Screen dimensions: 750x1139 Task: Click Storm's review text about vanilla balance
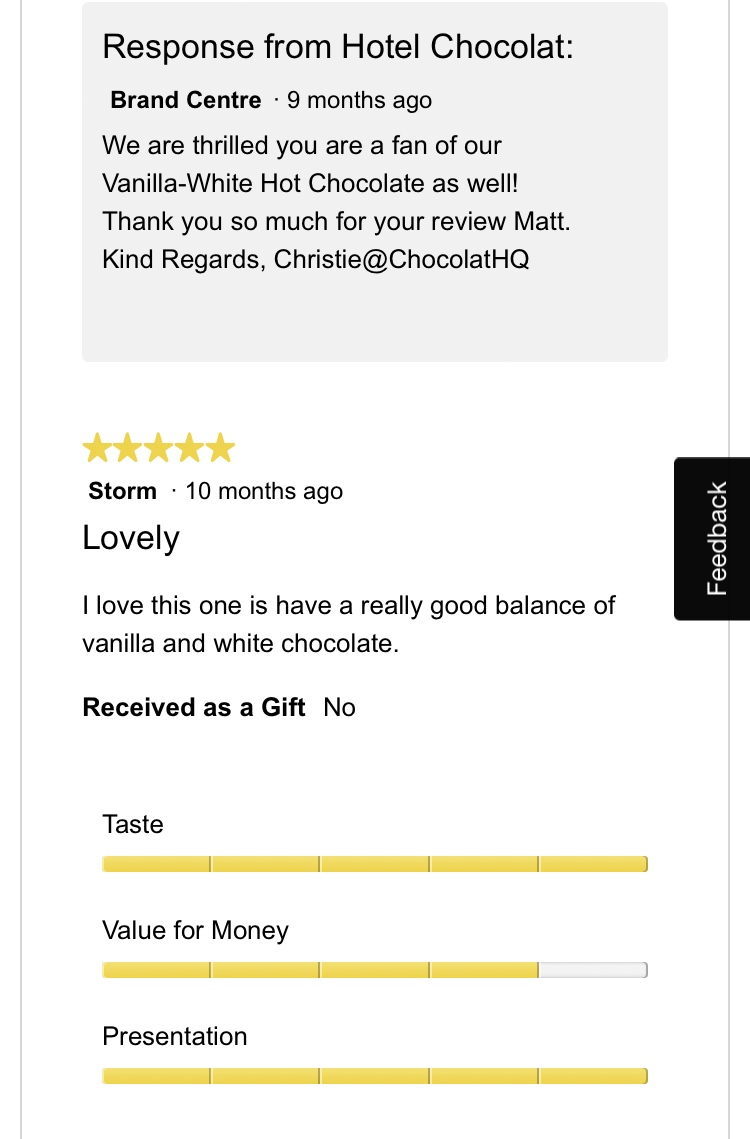[x=348, y=624]
